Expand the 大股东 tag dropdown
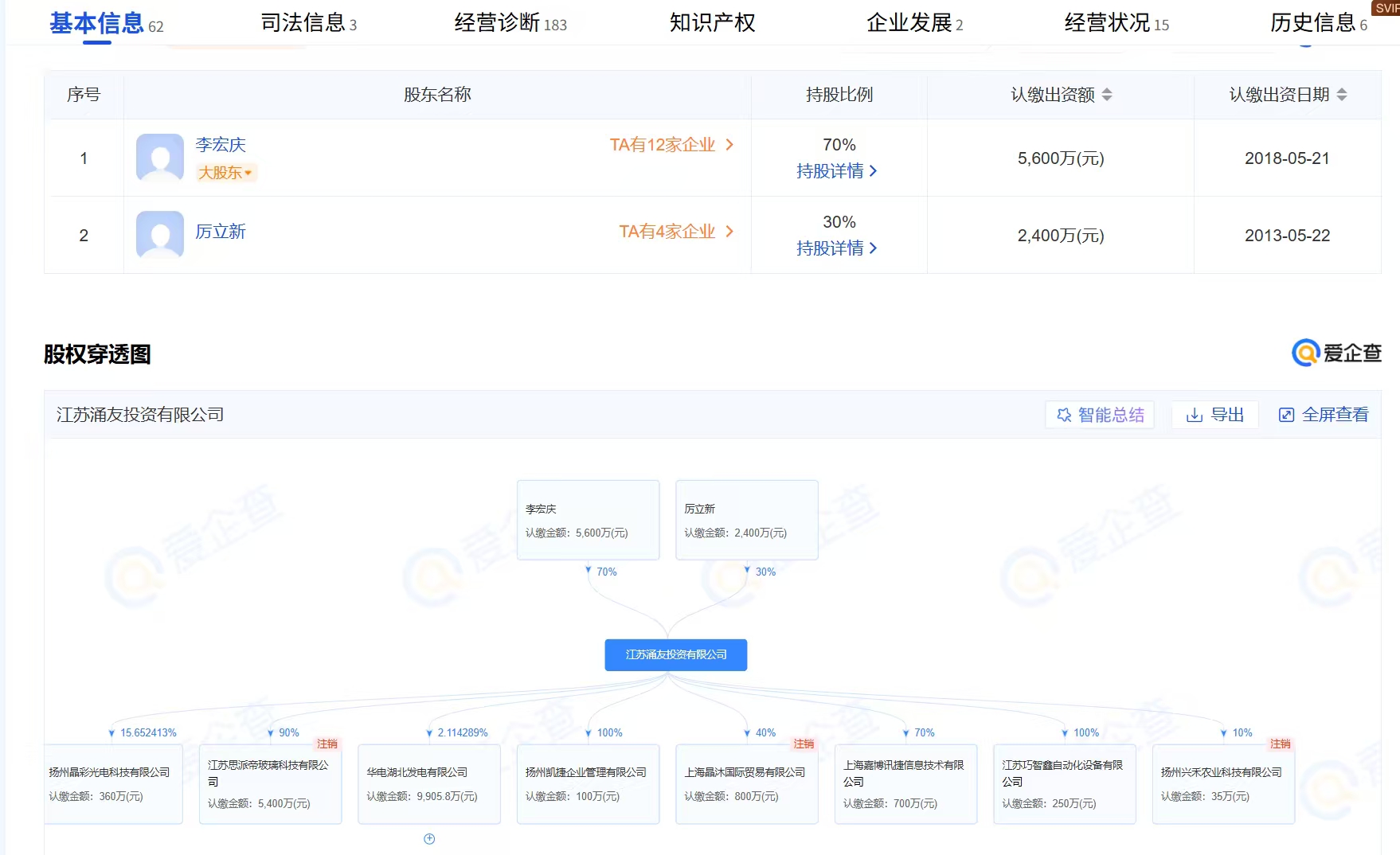Screen dimensions: 1400x855 click(226, 173)
